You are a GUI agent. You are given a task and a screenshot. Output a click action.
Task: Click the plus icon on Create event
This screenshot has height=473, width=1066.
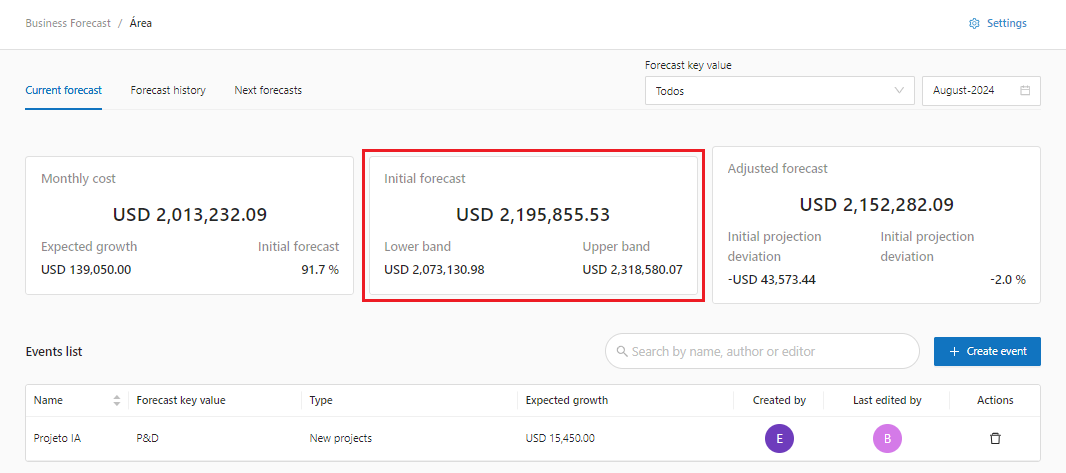pos(954,352)
